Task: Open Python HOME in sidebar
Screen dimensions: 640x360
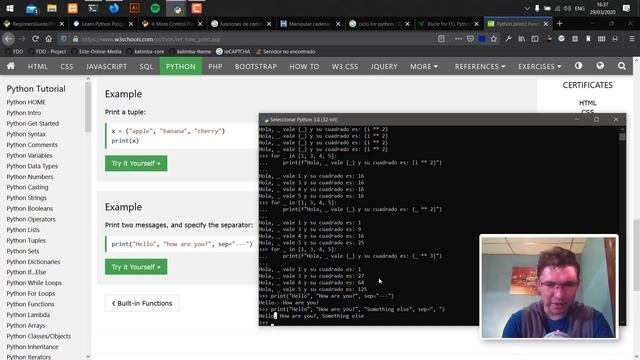Action: 26,102
